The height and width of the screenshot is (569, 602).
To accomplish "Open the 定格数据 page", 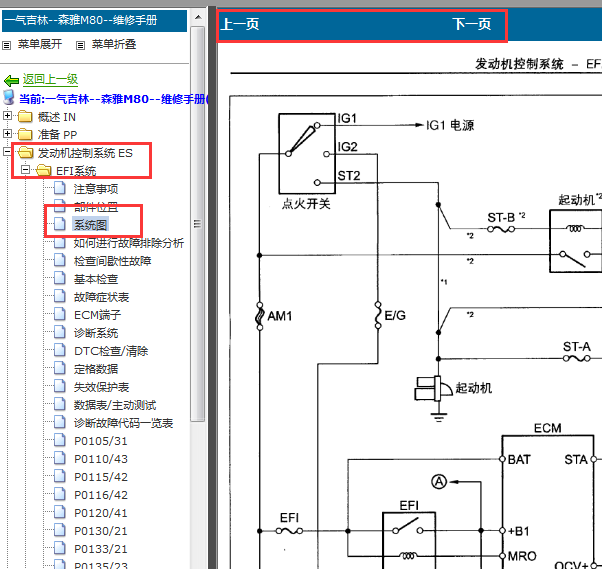I will [96, 369].
